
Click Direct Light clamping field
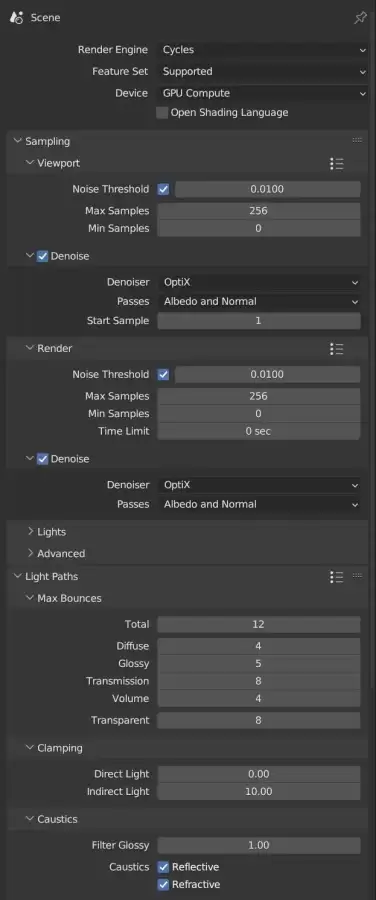click(x=259, y=774)
